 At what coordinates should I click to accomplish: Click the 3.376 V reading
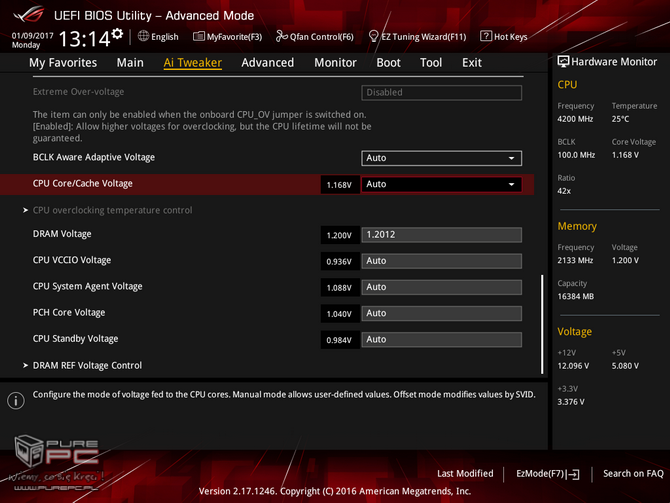click(x=571, y=402)
